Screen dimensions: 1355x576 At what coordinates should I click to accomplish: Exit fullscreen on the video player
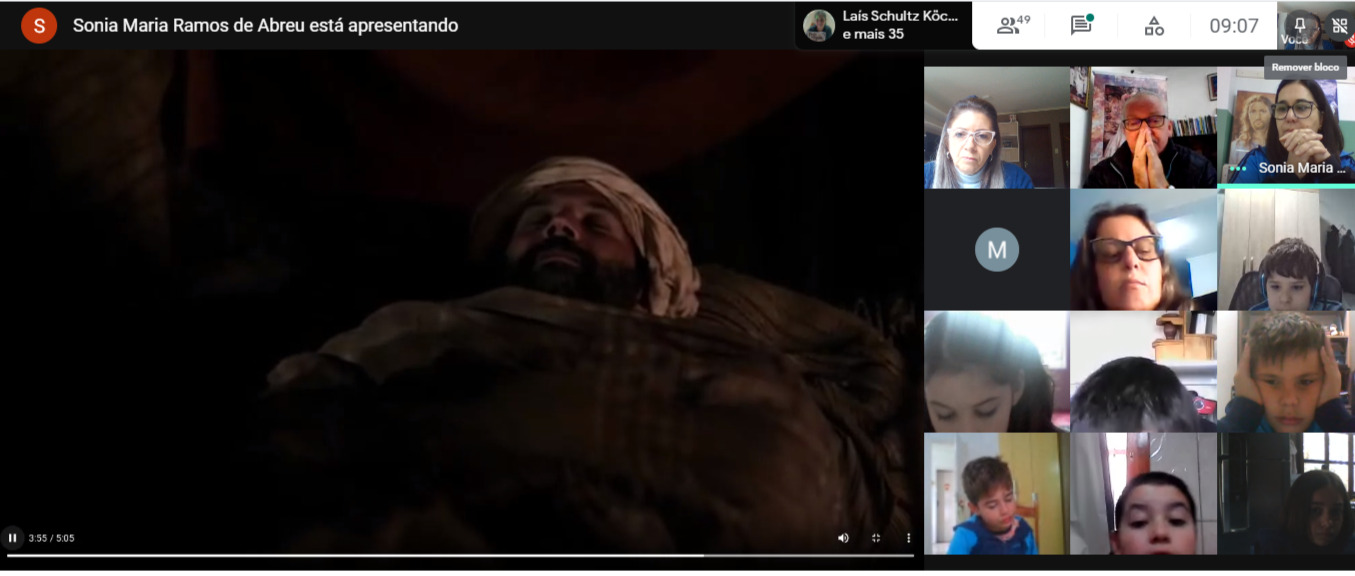pyautogui.click(x=876, y=538)
